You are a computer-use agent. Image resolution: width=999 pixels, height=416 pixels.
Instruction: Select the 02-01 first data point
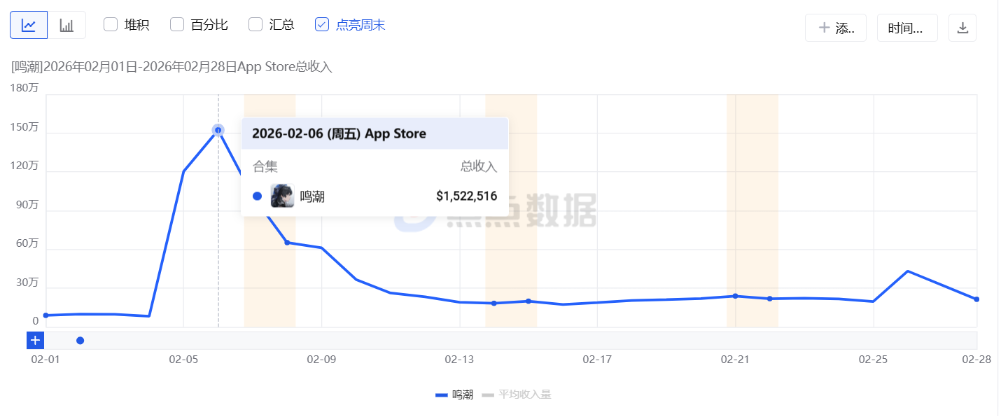click(x=45, y=315)
